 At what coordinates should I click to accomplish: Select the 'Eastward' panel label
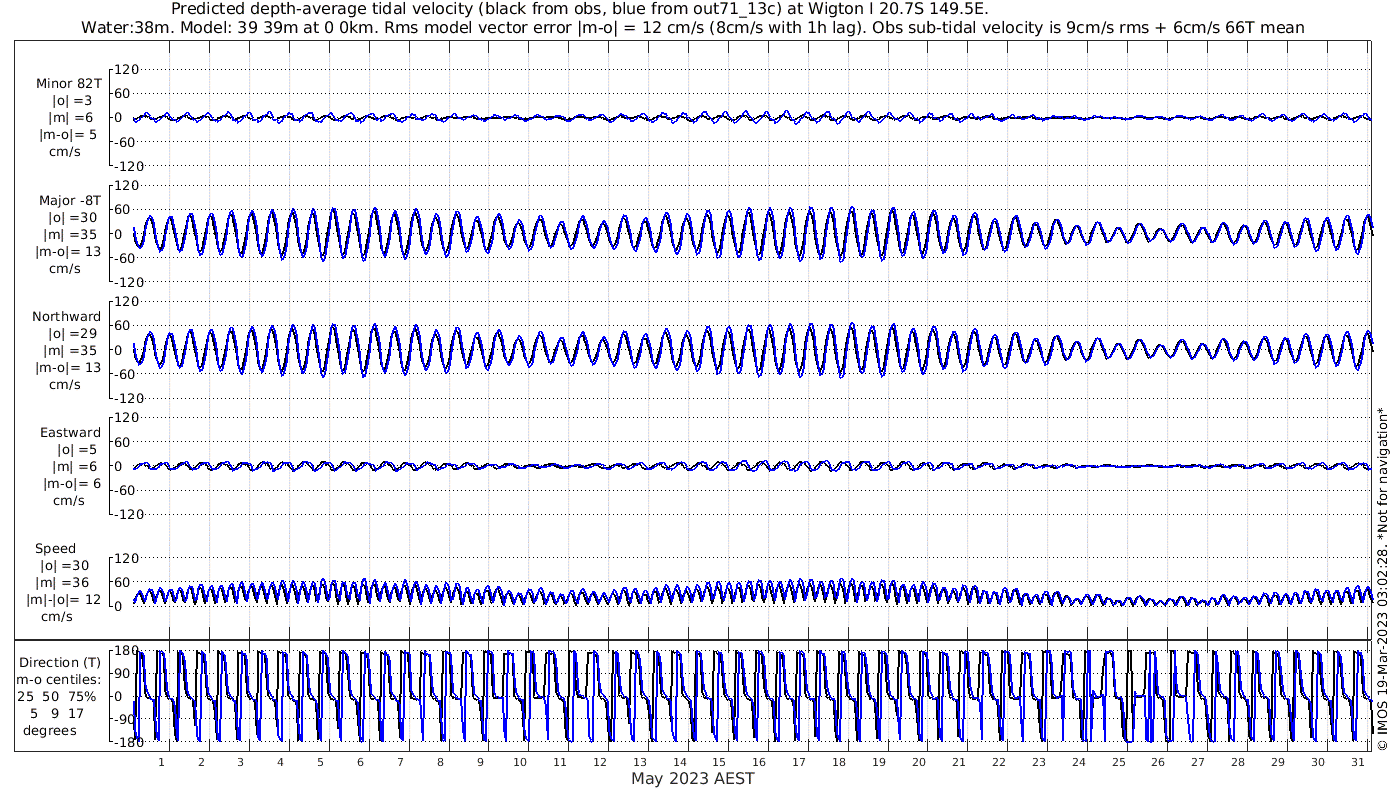pos(70,433)
